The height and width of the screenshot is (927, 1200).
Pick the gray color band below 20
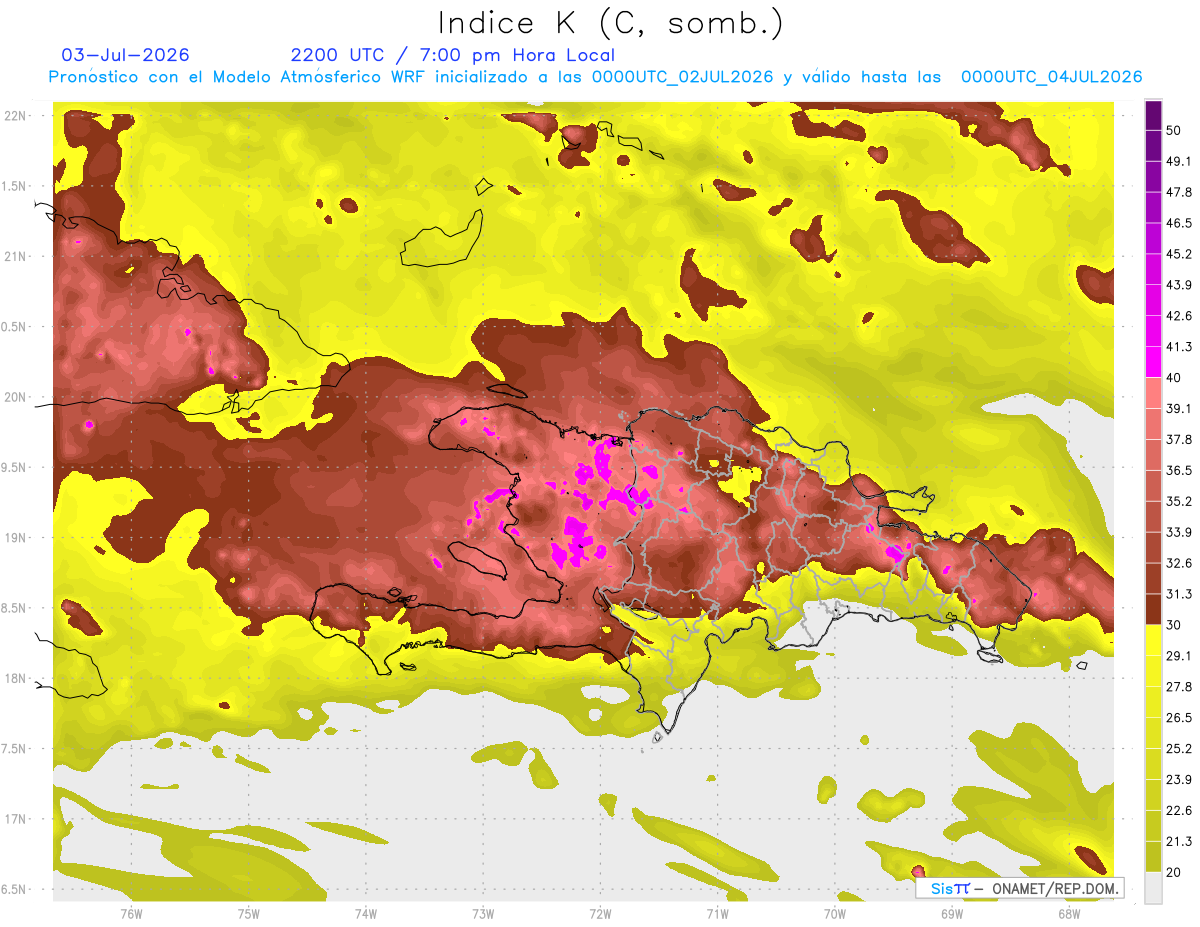1154,887
